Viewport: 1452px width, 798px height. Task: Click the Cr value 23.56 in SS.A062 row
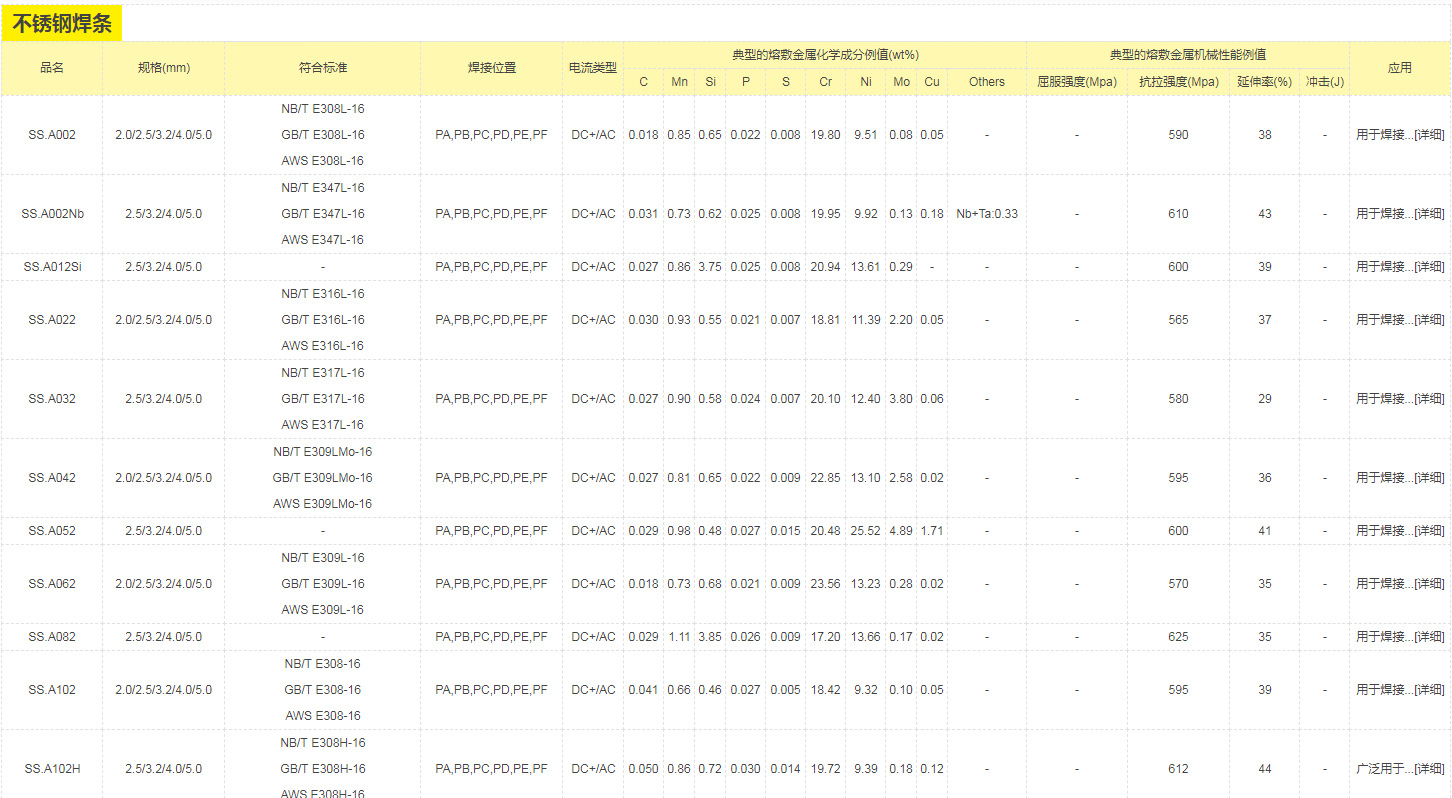[826, 584]
